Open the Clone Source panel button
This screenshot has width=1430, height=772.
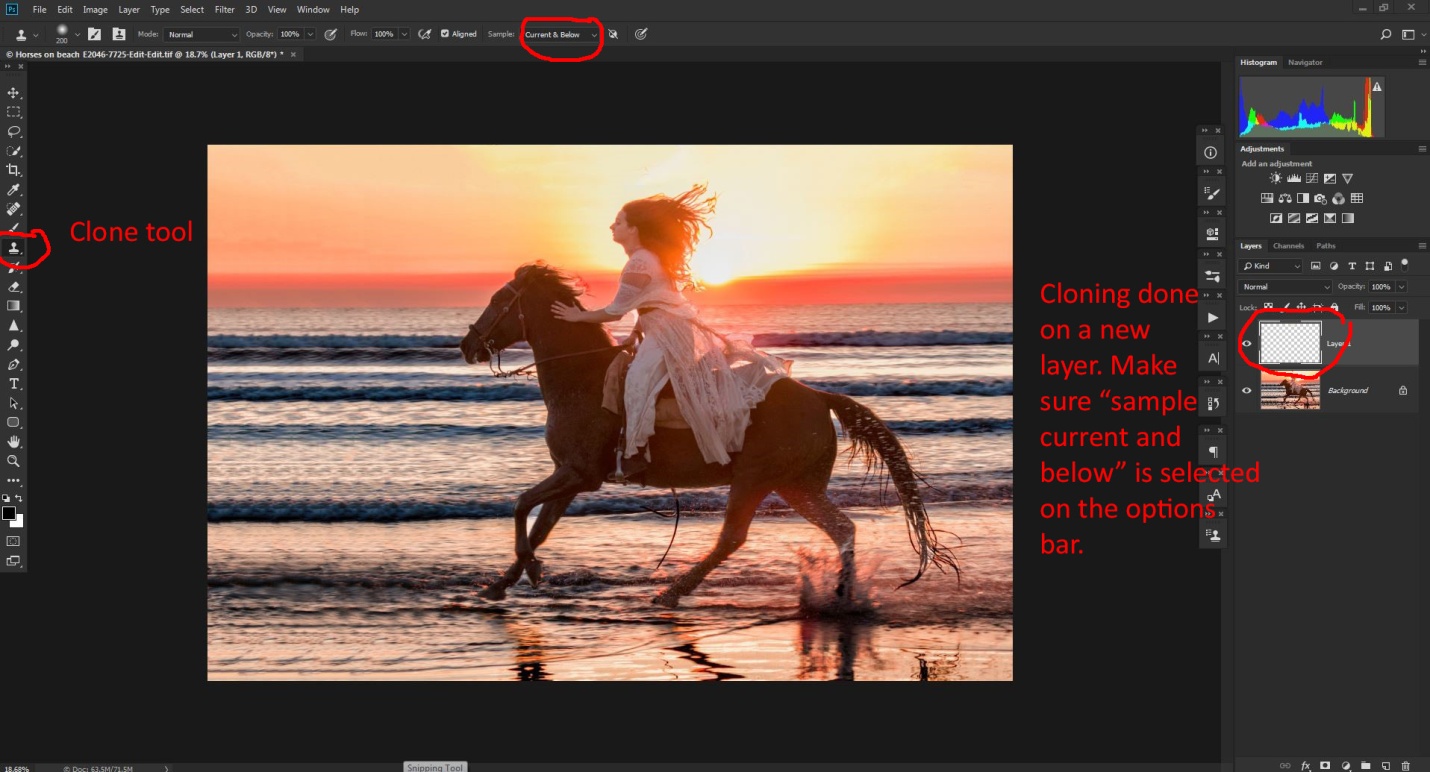pyautogui.click(x=117, y=34)
